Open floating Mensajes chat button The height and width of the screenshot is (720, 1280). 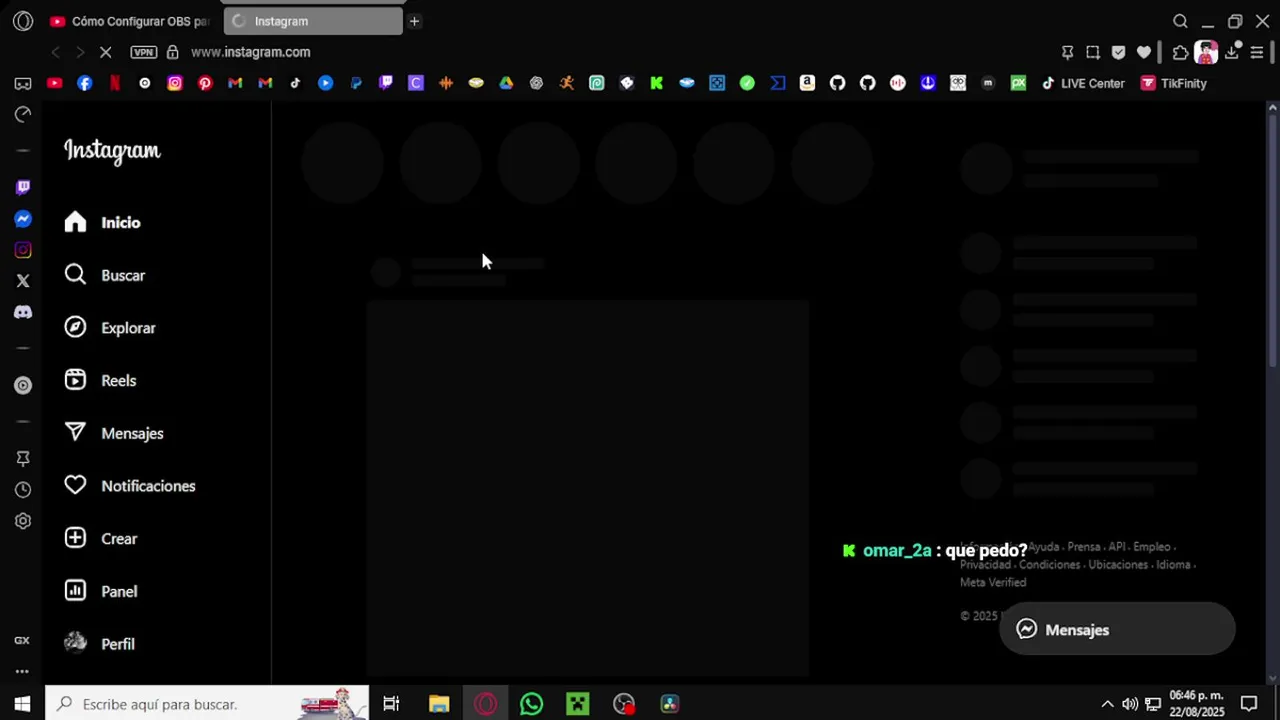[x=1117, y=629]
